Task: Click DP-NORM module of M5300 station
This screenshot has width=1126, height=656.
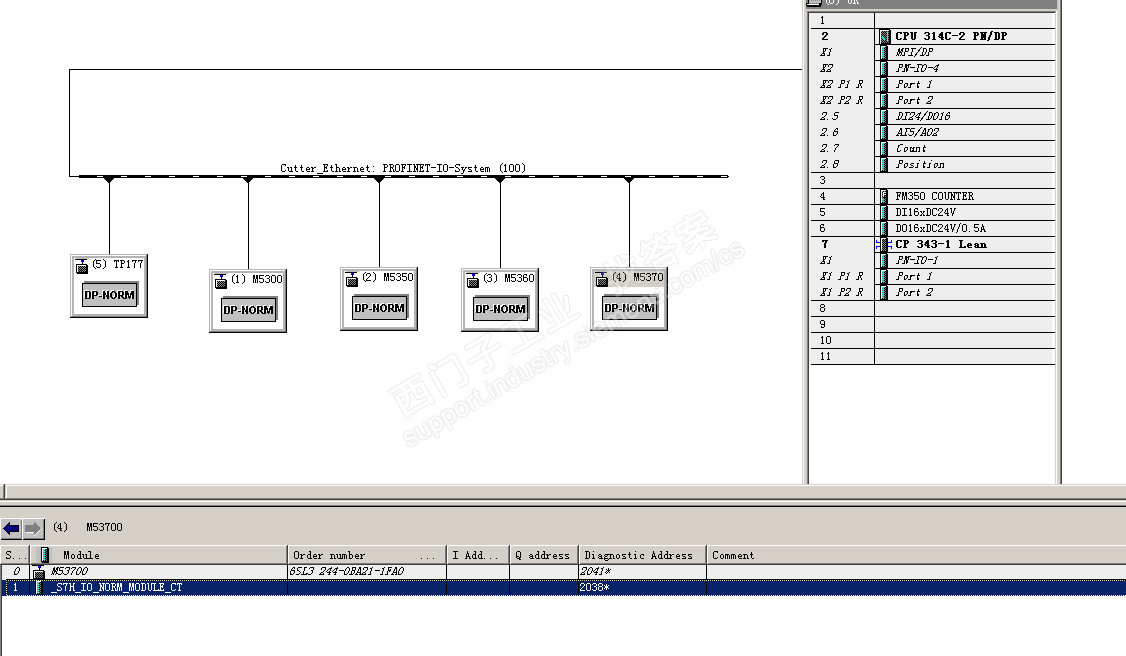Action: click(x=248, y=310)
